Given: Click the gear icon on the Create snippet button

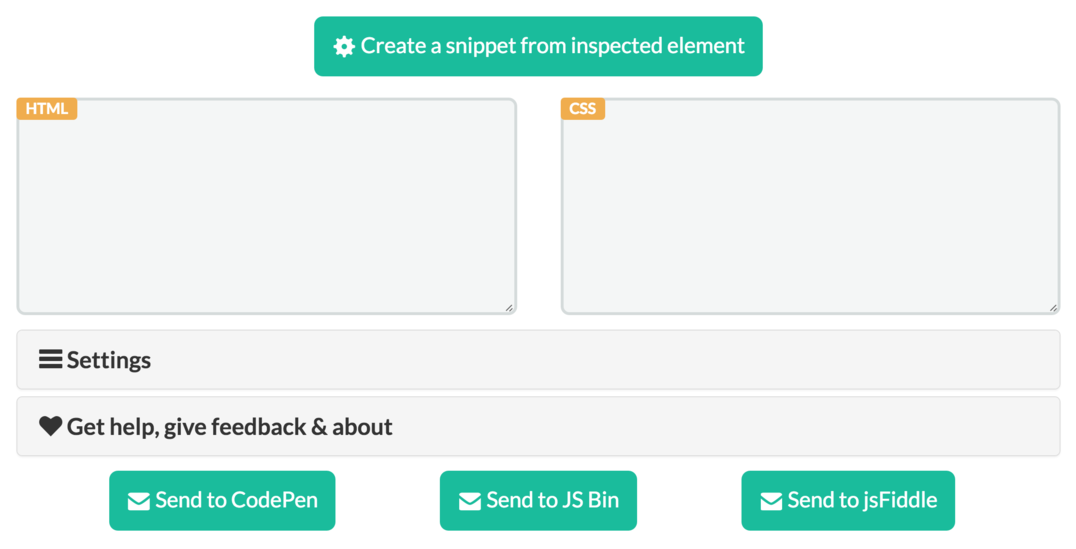Looking at the screenshot, I should 344,47.
